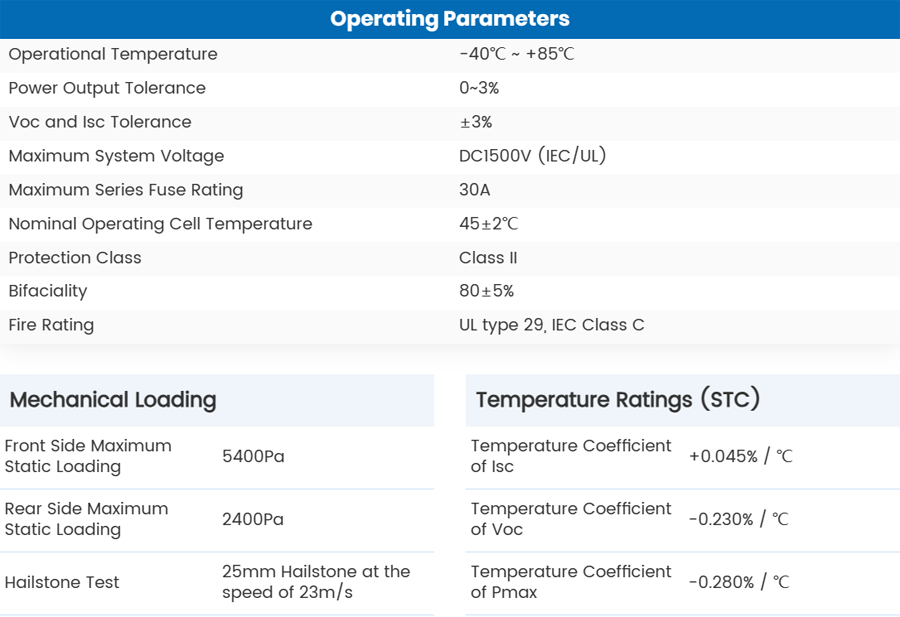Click the Rear Side Maximum Static Loading label
The width and height of the screenshot is (900, 617).
[x=86, y=519]
